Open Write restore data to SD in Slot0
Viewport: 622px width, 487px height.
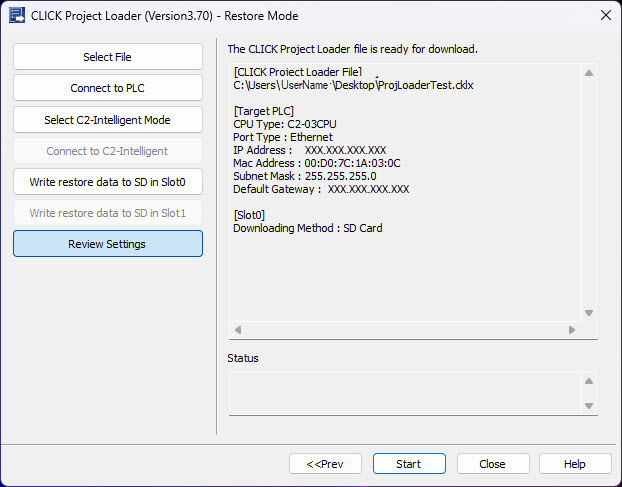pyautogui.click(x=108, y=182)
